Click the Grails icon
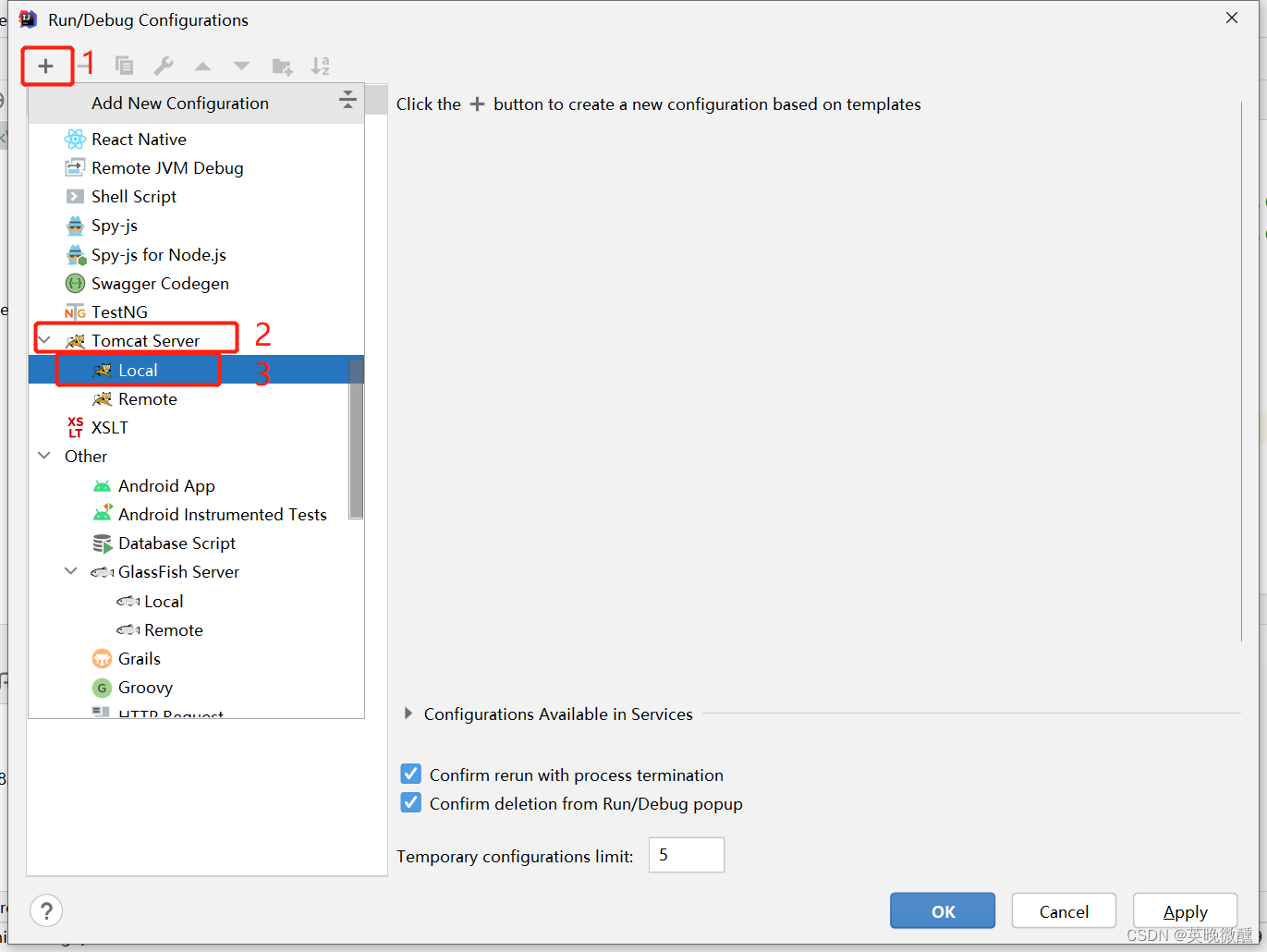 [102, 659]
